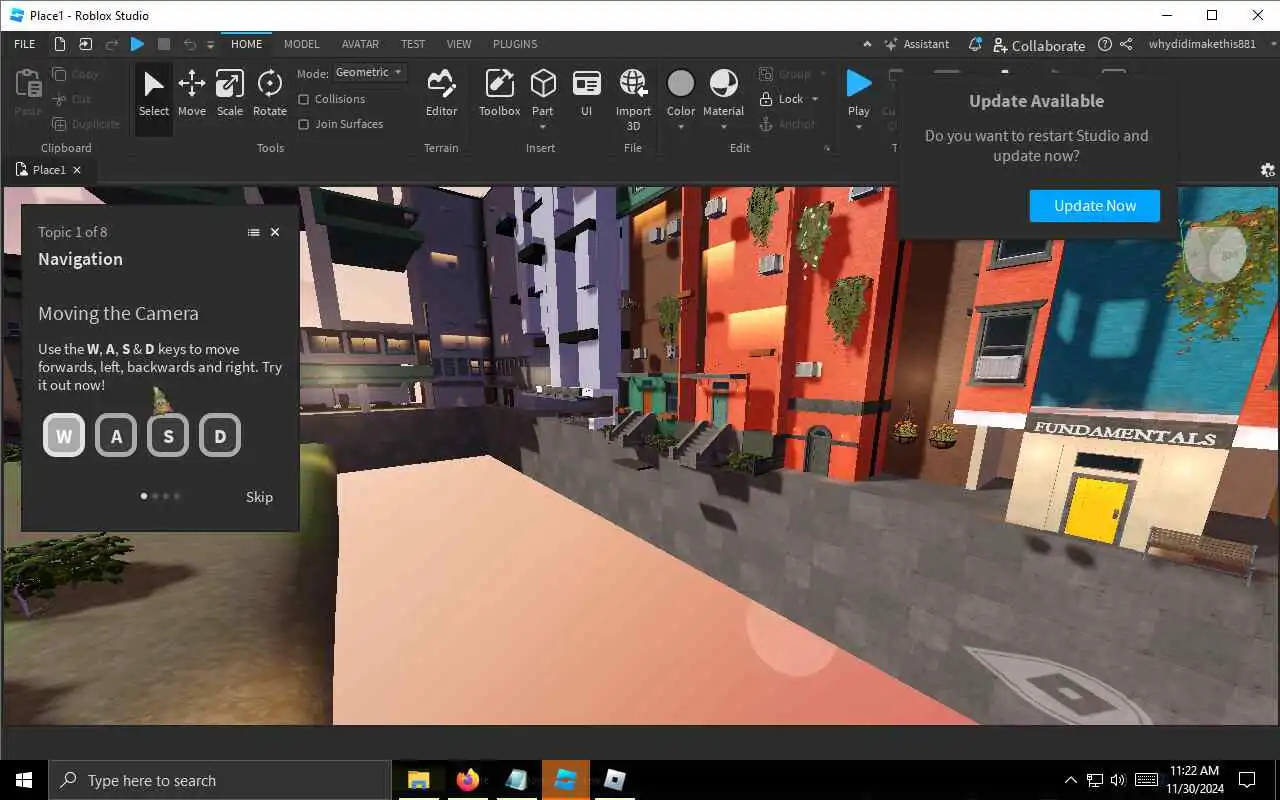Open the quick access customize dropdown
Screen dimensions: 1280x800
(x=210, y=44)
